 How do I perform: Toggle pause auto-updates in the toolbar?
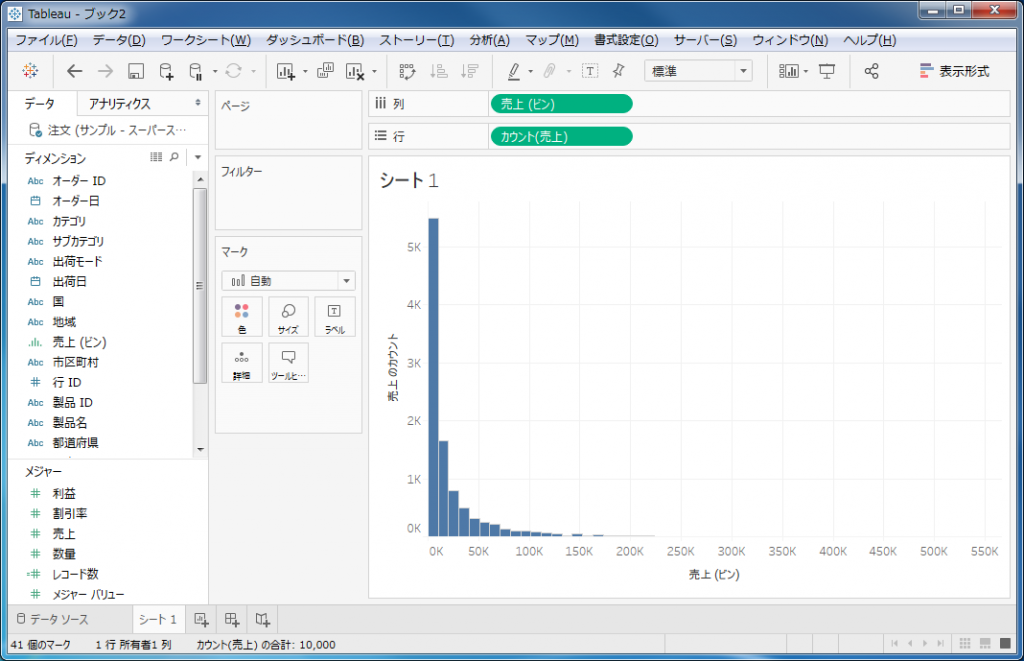coord(195,71)
